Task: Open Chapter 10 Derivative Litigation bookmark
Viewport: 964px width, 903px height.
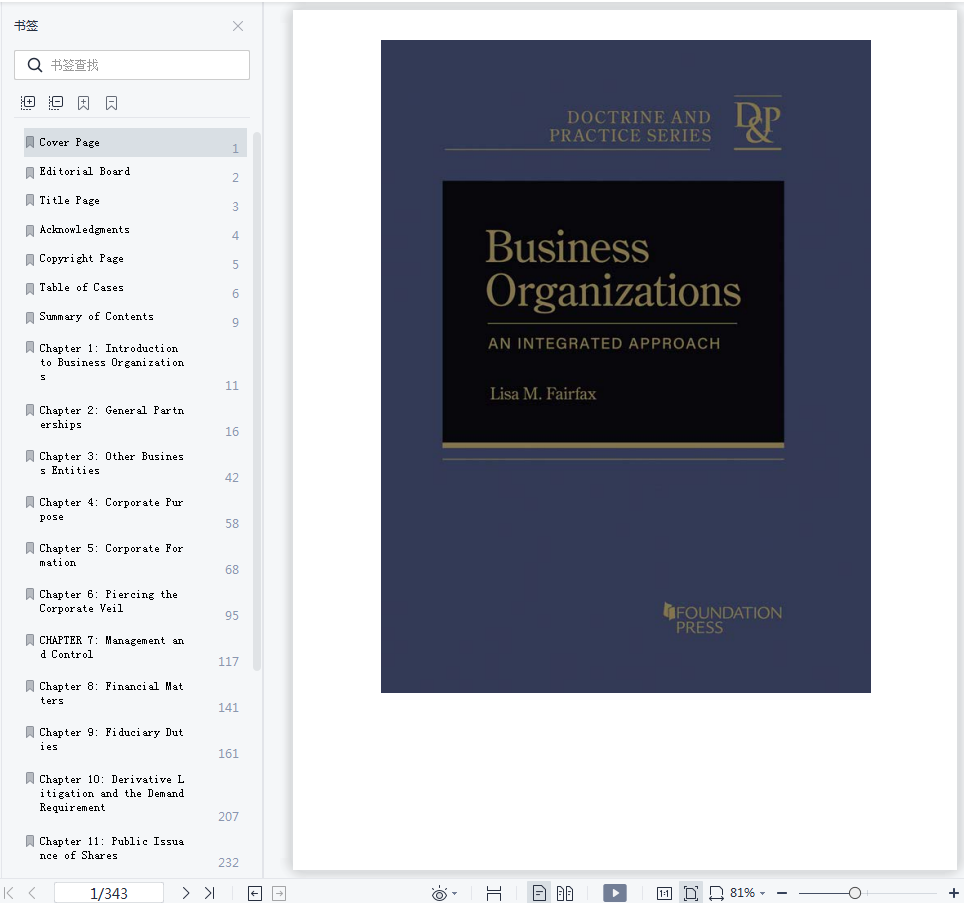Action: pyautogui.click(x=135, y=794)
